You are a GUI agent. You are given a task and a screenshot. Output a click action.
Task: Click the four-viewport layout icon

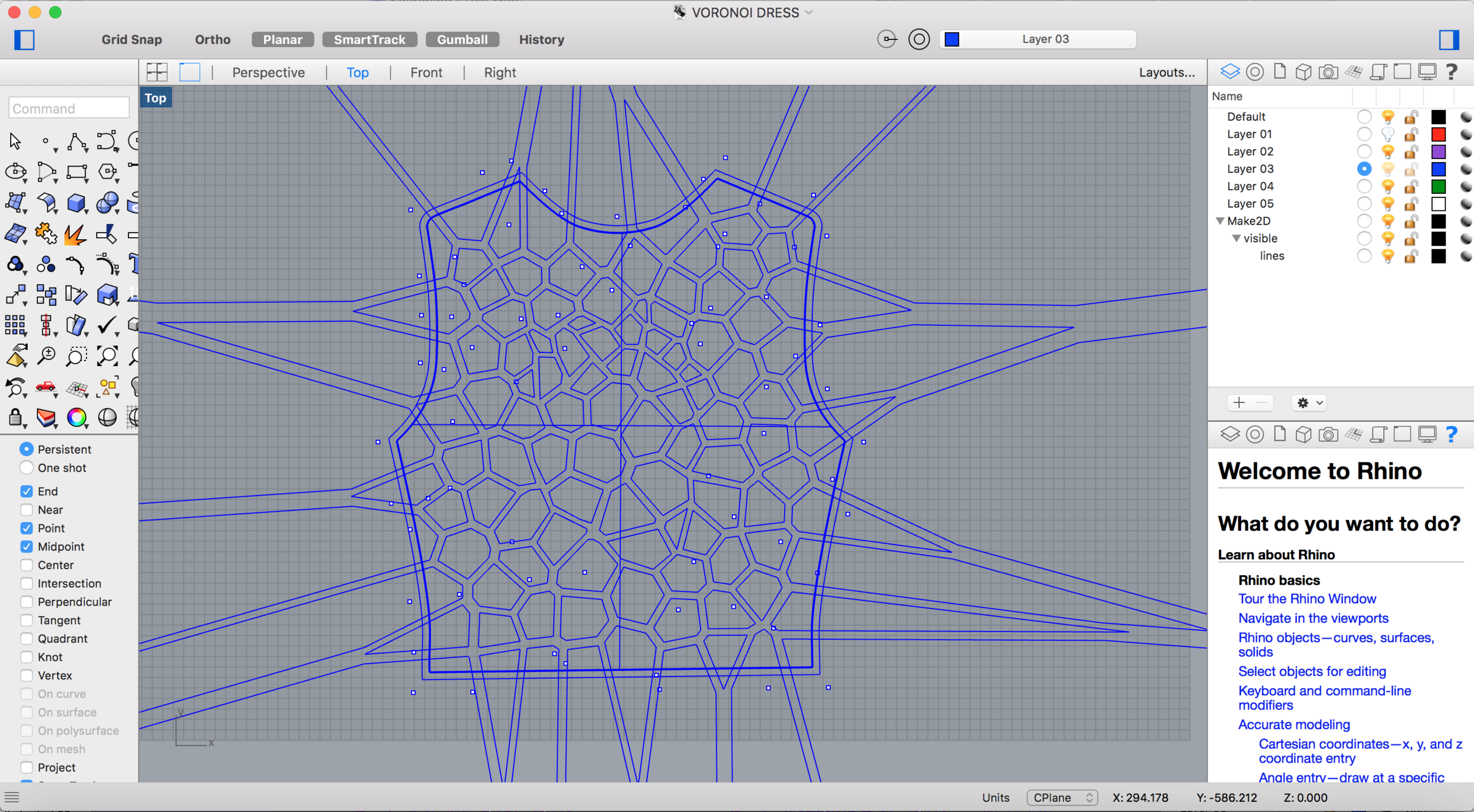click(157, 72)
